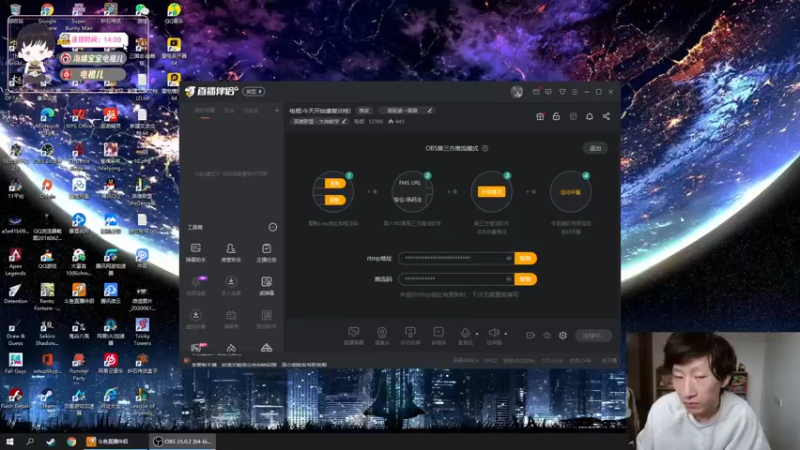The image size is (800, 450).
Task: Open the Steam desktop shortcut
Action: click(47, 398)
